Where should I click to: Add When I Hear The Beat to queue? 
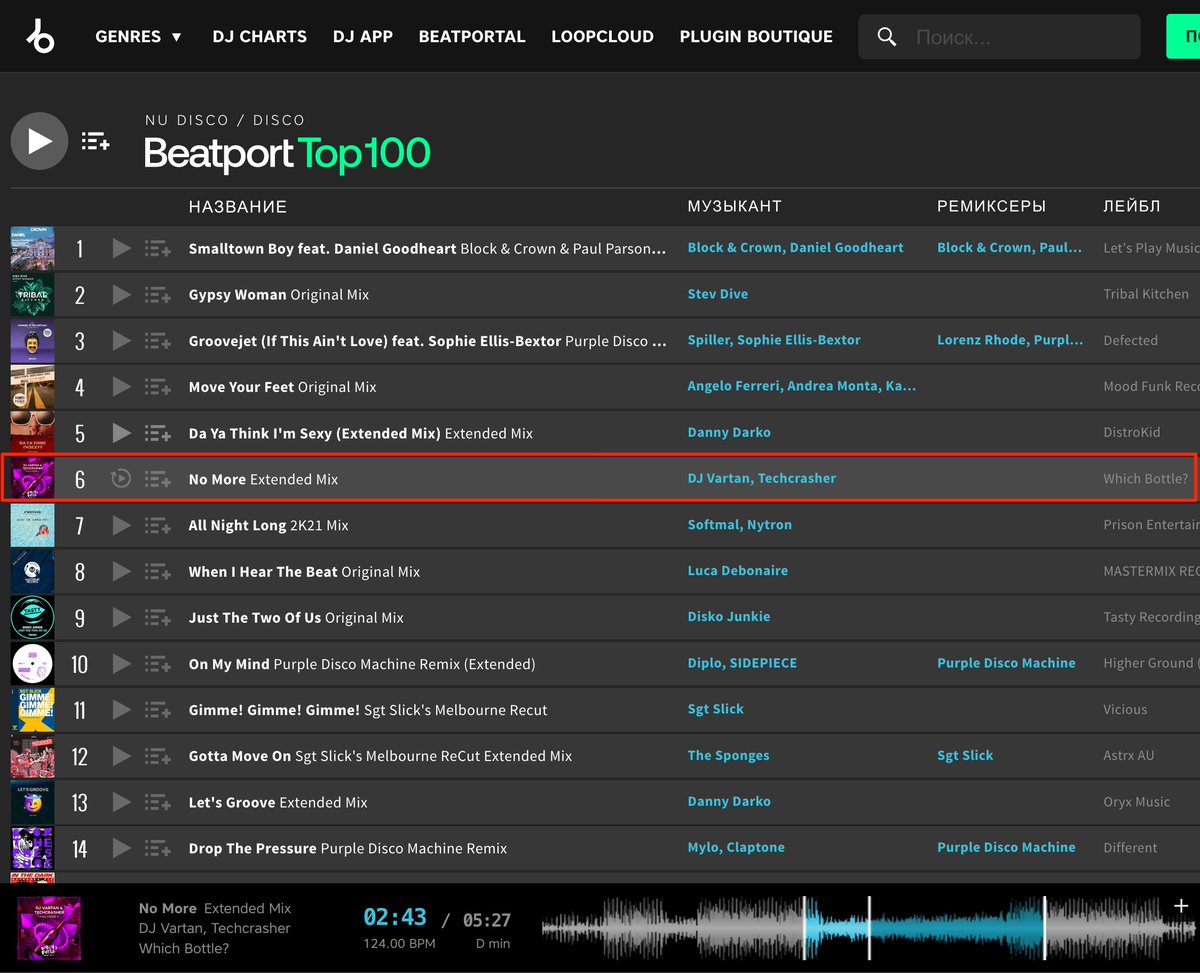tap(157, 571)
